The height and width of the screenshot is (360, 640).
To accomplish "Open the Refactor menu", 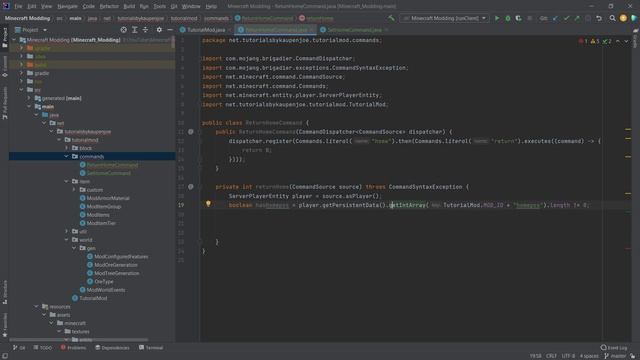I will click(x=109, y=6).
